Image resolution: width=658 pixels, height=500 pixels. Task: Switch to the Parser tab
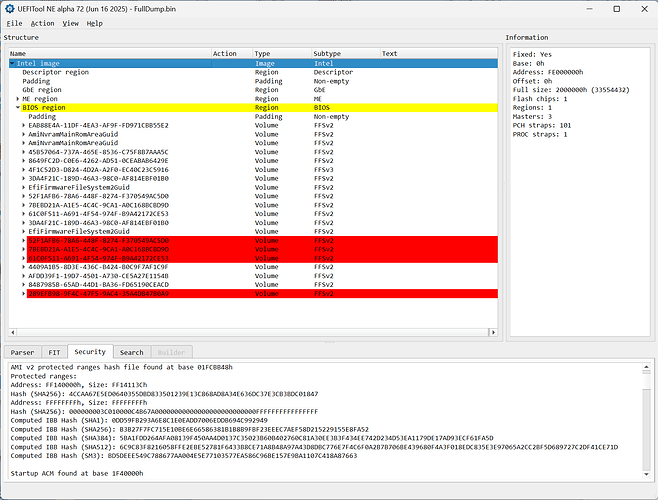22,352
